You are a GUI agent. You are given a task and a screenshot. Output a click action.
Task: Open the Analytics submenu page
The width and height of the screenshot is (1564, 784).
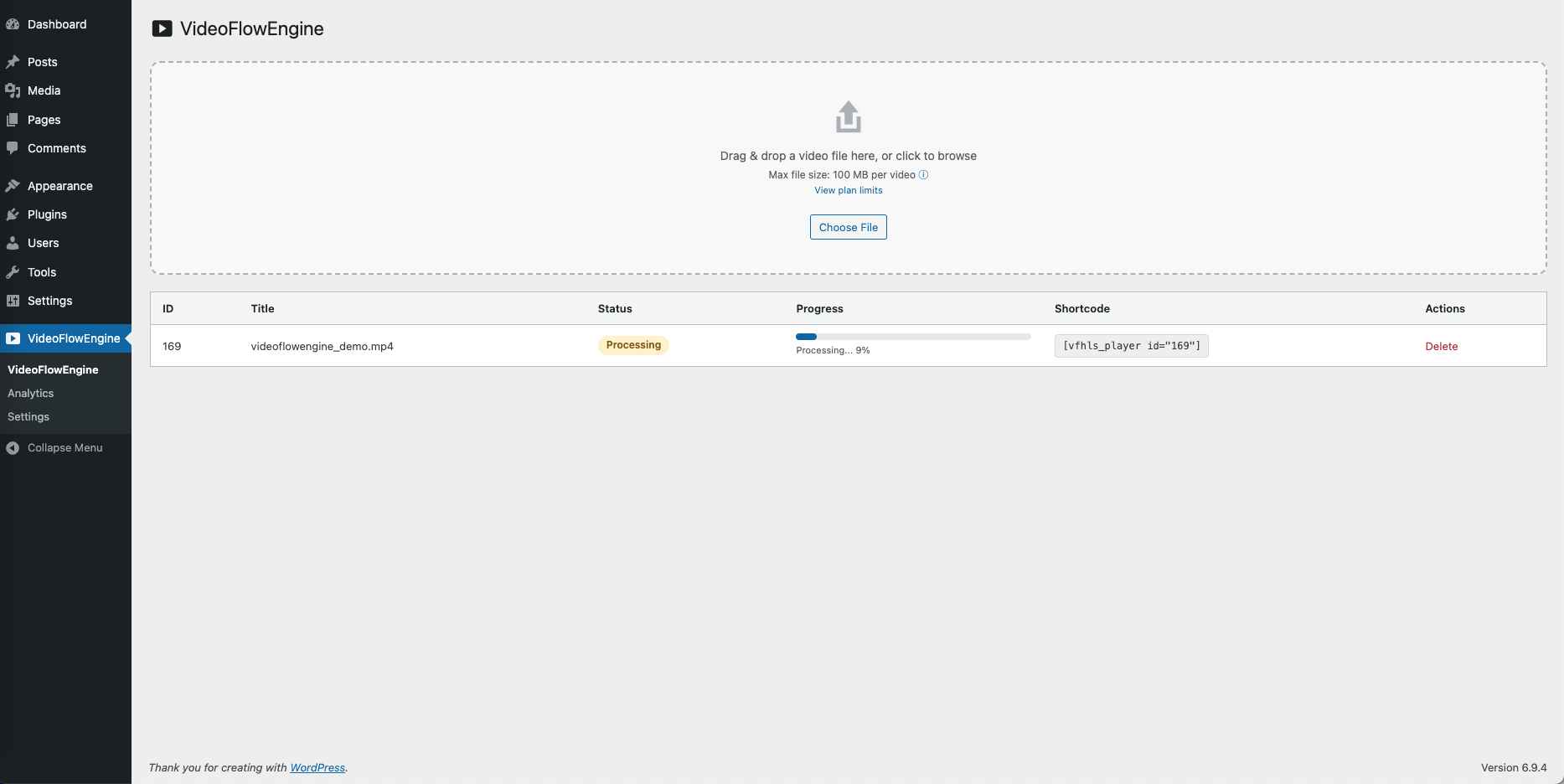click(31, 393)
